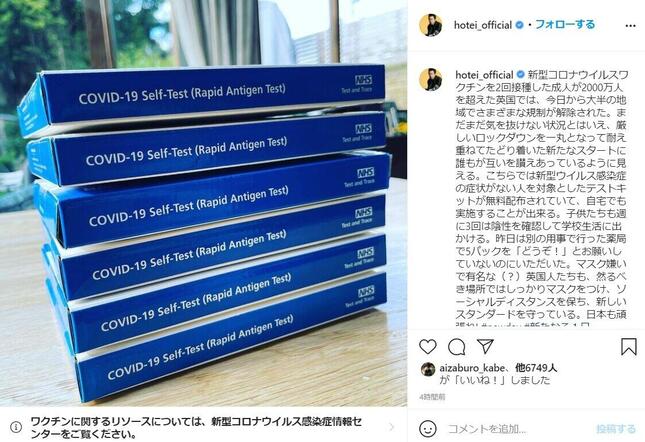Share post with paper plane icon
Screen dimensions: 645x442
pyautogui.click(x=485, y=346)
